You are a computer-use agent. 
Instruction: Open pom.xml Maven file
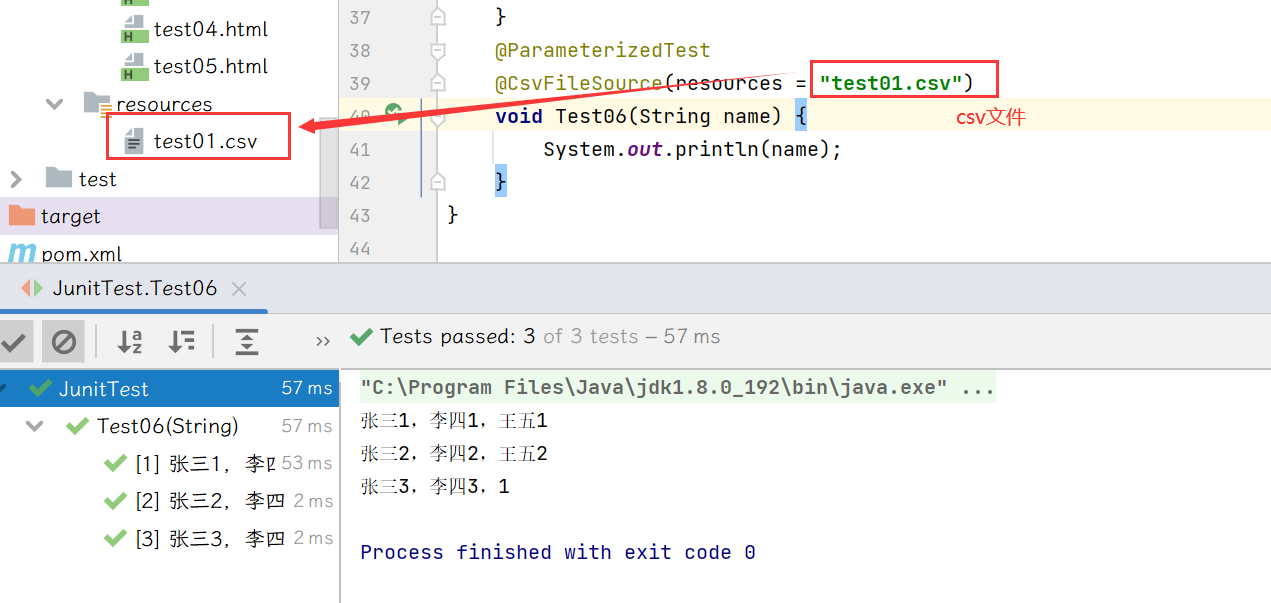click(81, 254)
